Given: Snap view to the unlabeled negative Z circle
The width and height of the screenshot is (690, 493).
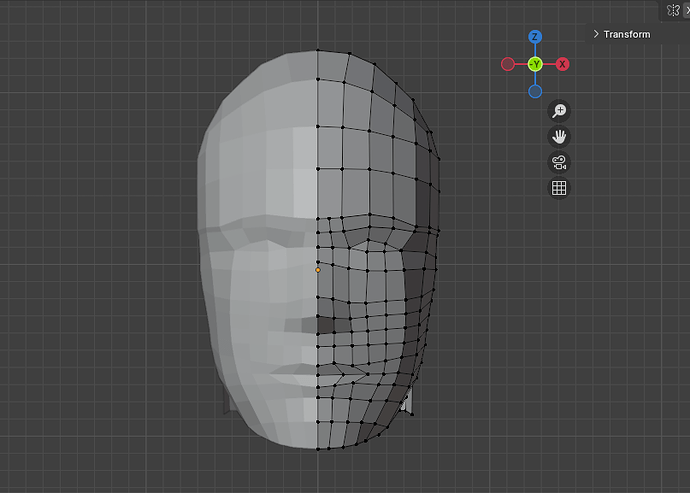Looking at the screenshot, I should point(535,92).
